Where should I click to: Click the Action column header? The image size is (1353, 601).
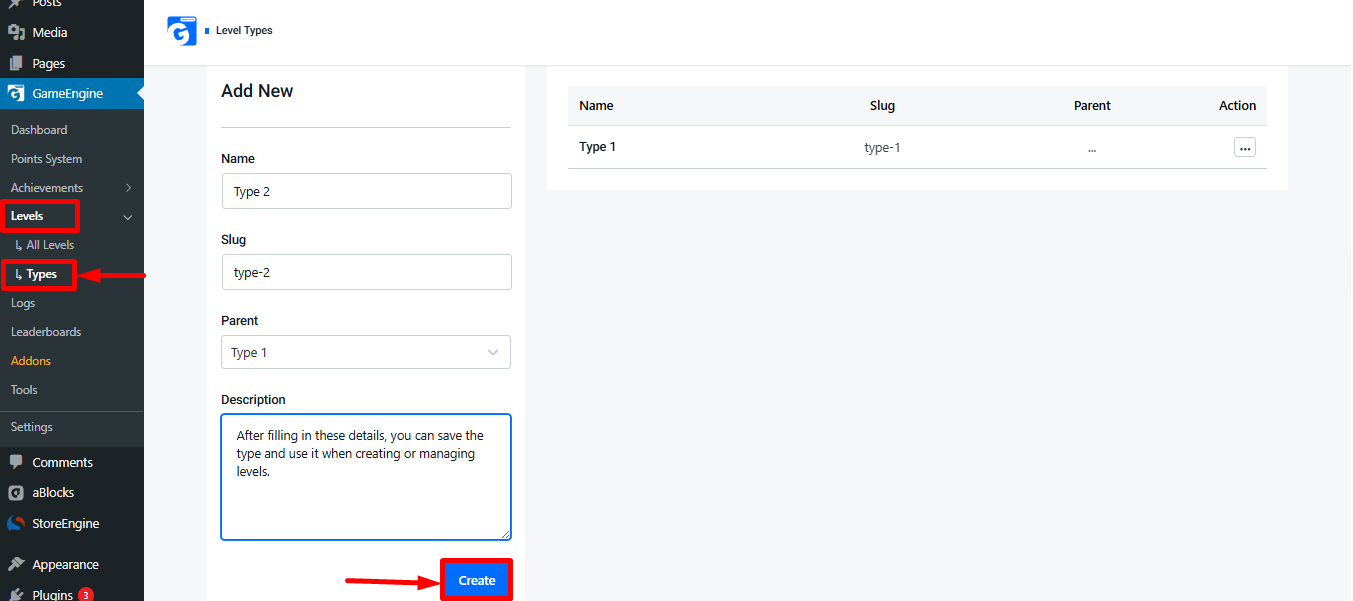pos(1237,105)
